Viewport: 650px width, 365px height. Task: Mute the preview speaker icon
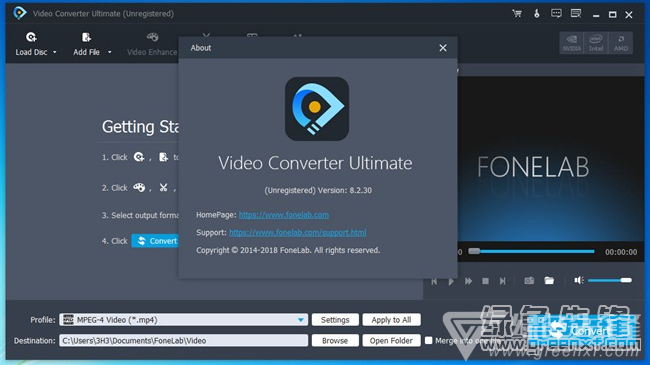[579, 280]
